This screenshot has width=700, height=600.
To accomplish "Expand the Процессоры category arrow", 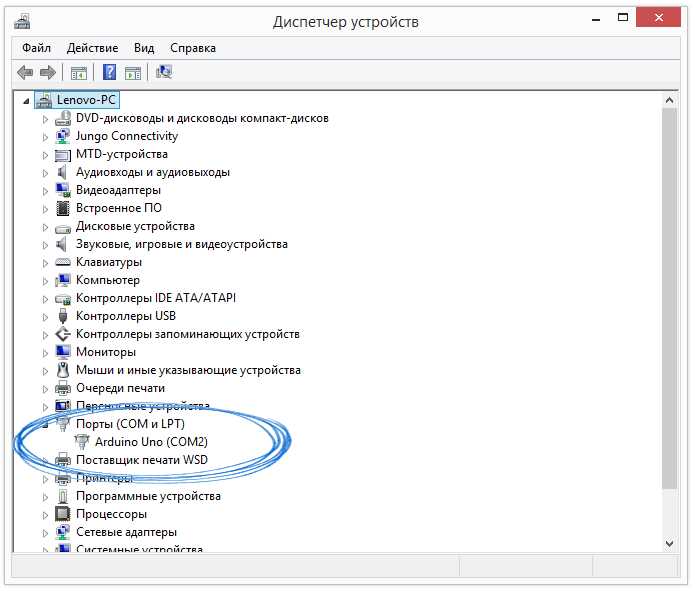I will pyautogui.click(x=45, y=515).
